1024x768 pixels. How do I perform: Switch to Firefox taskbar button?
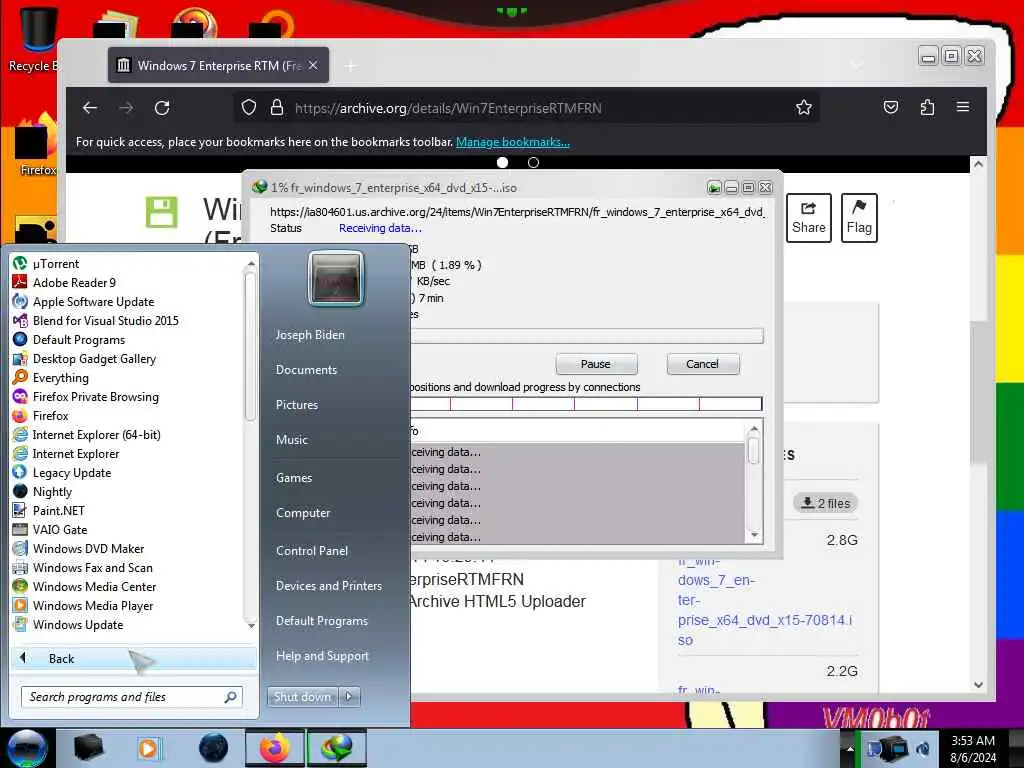(275, 748)
